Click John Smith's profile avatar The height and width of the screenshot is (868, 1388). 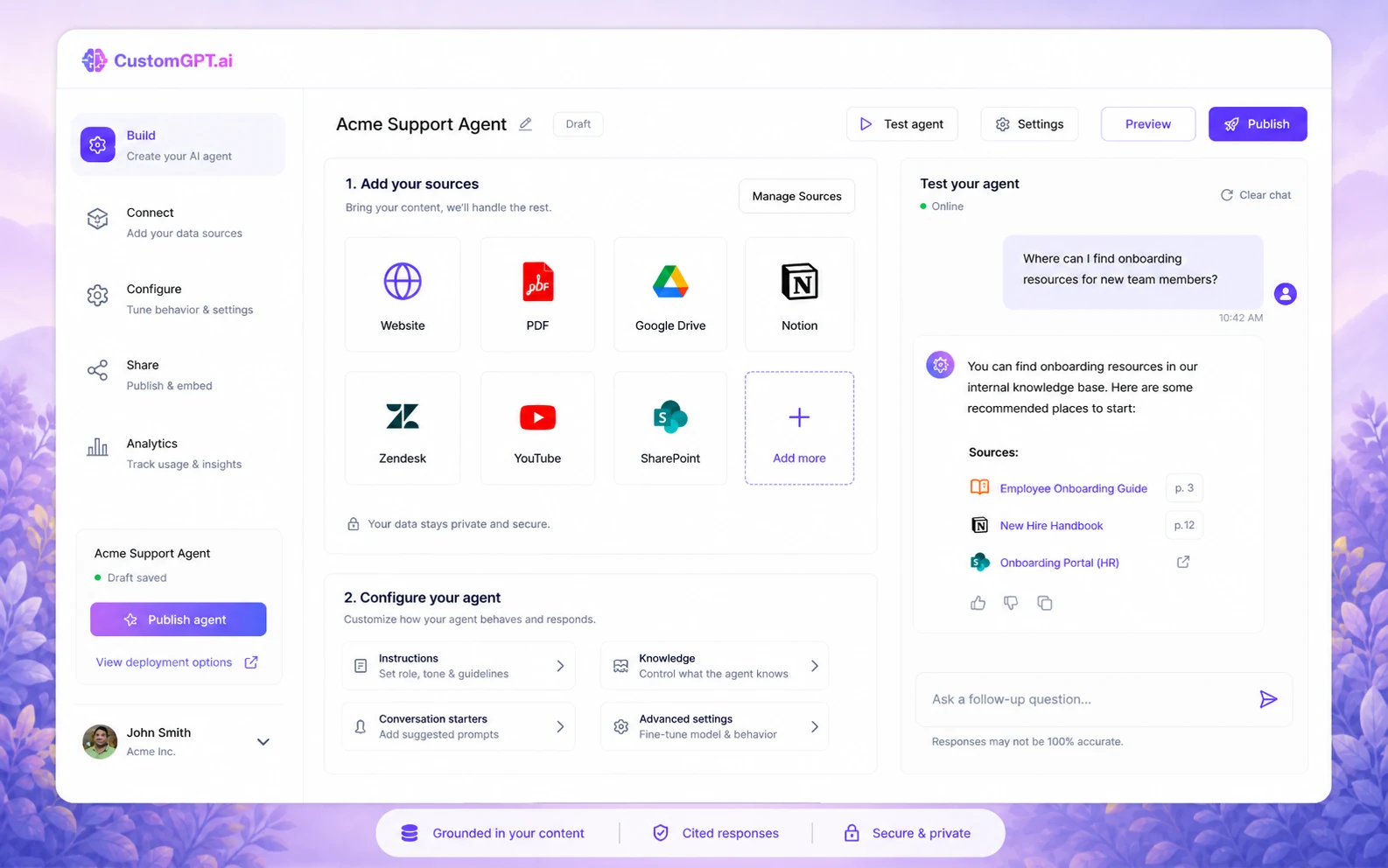click(100, 742)
